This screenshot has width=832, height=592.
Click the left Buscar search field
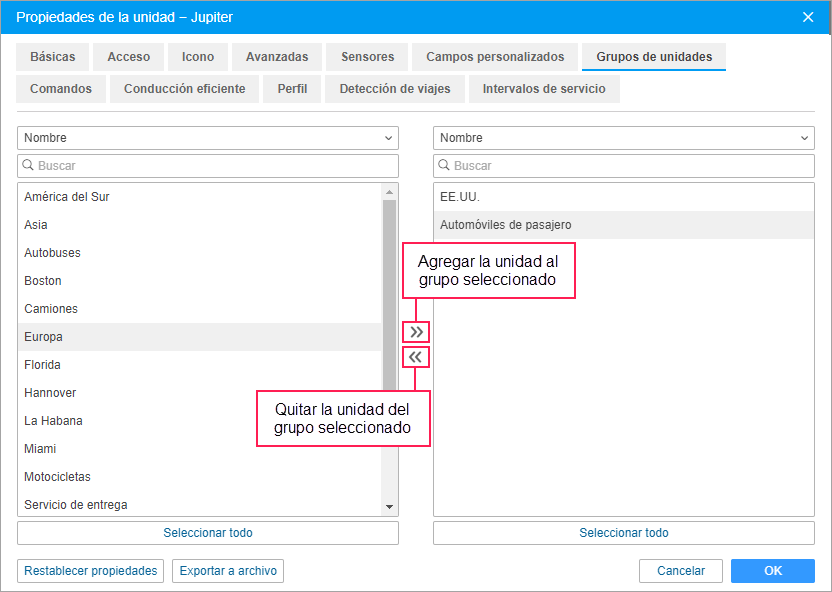208,166
